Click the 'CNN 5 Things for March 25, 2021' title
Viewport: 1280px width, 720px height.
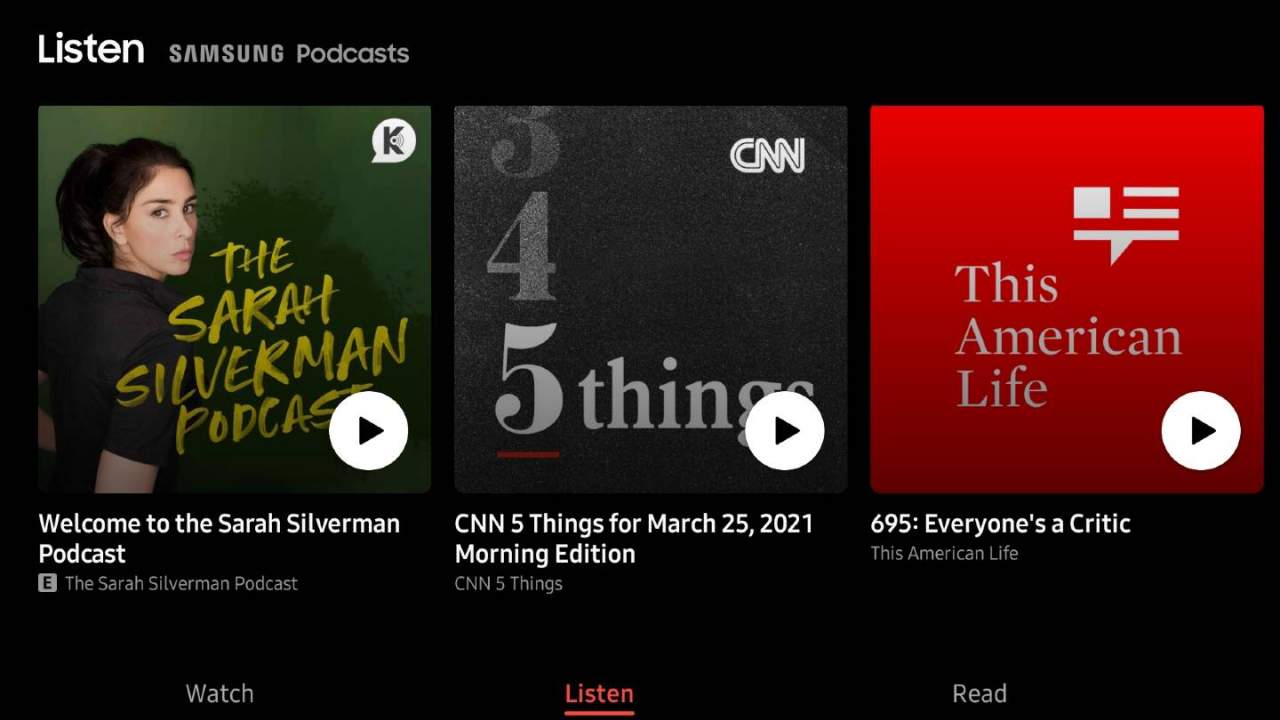pyautogui.click(x=634, y=538)
